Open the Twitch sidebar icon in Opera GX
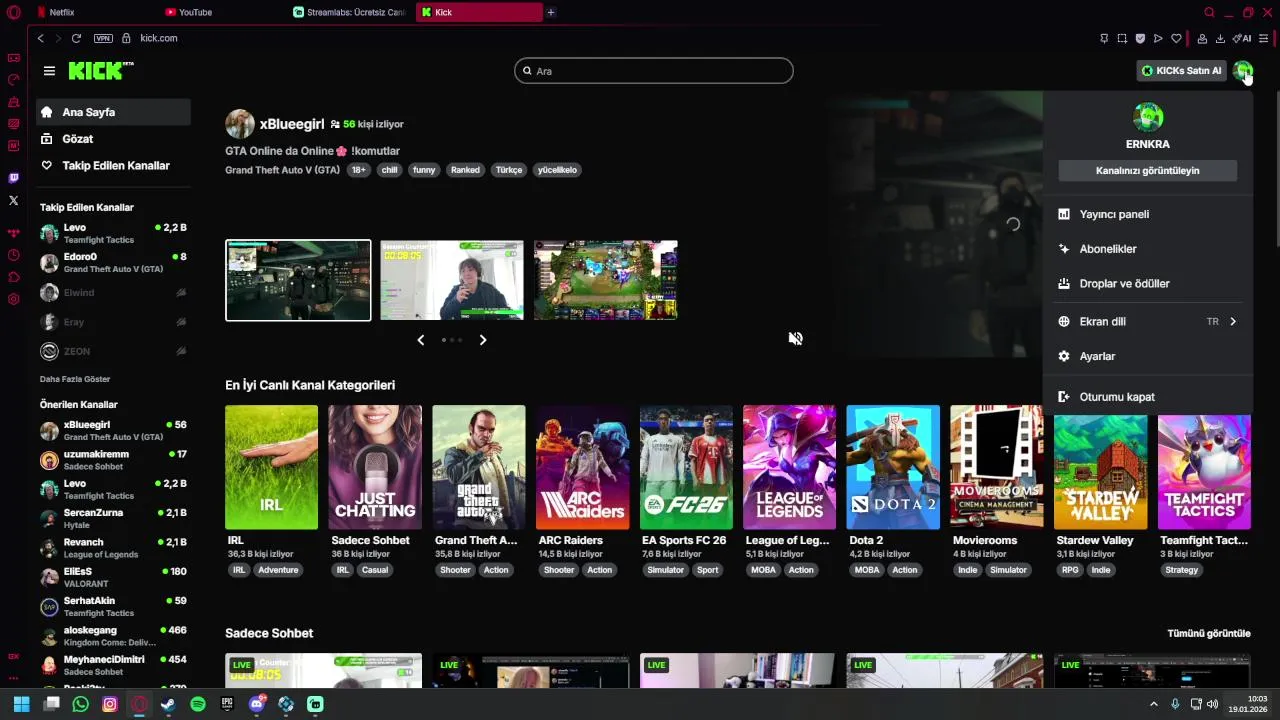Viewport: 1280px width, 720px height. 13,178
